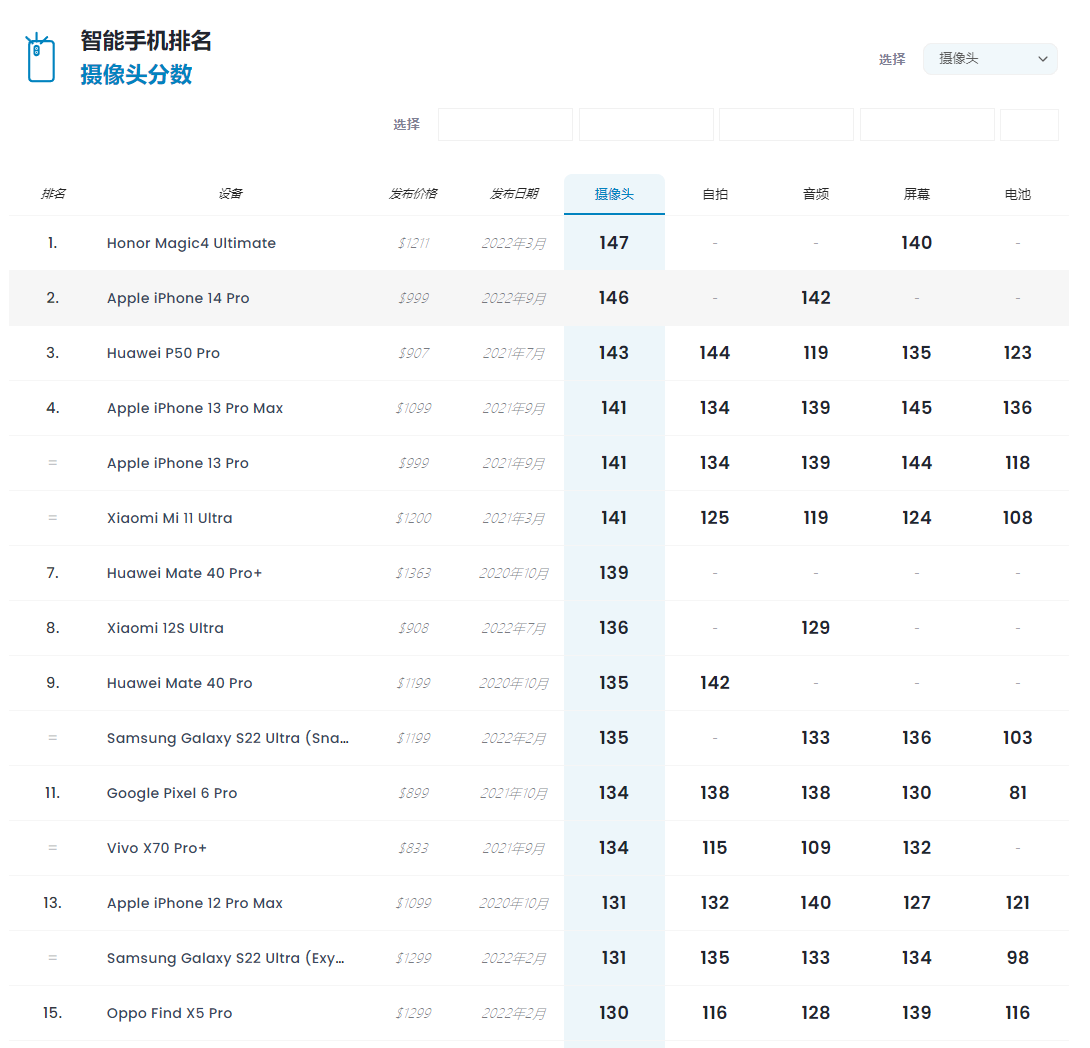Click screen score 145 for iPhone 13 Pro Max

pyautogui.click(x=916, y=408)
